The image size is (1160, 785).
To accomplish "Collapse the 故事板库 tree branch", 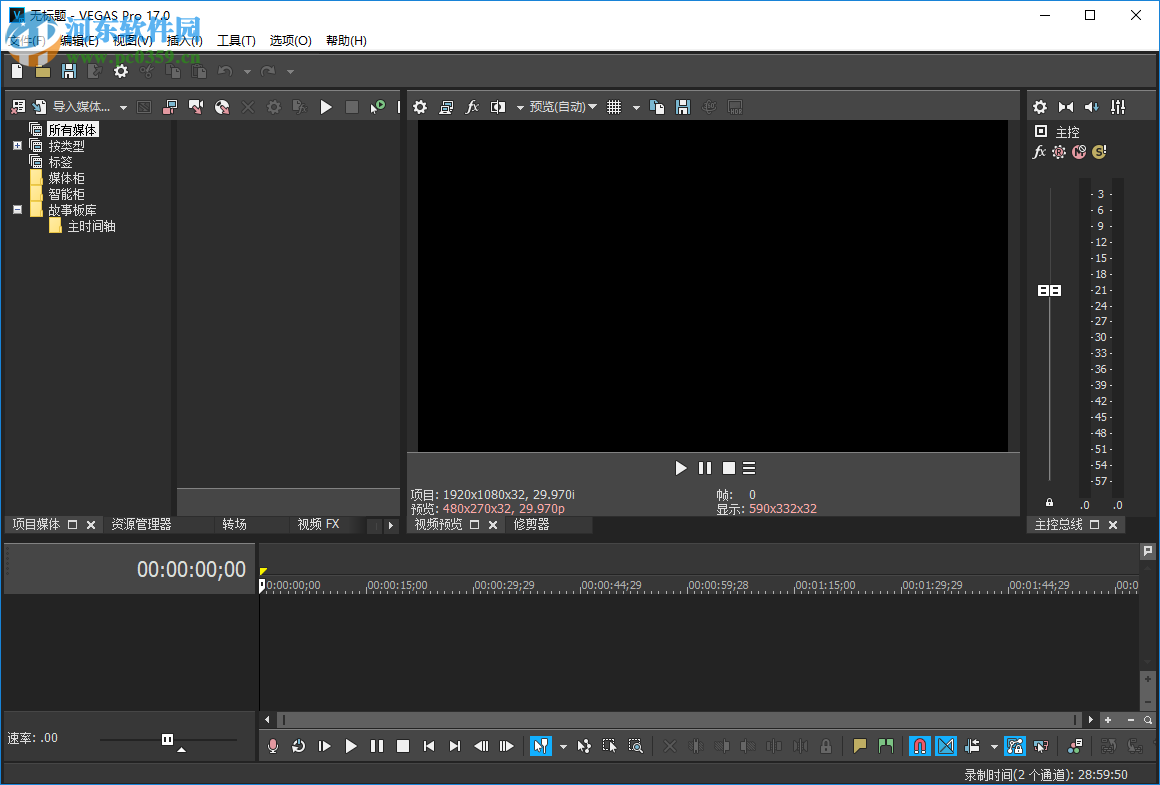I will pos(16,209).
